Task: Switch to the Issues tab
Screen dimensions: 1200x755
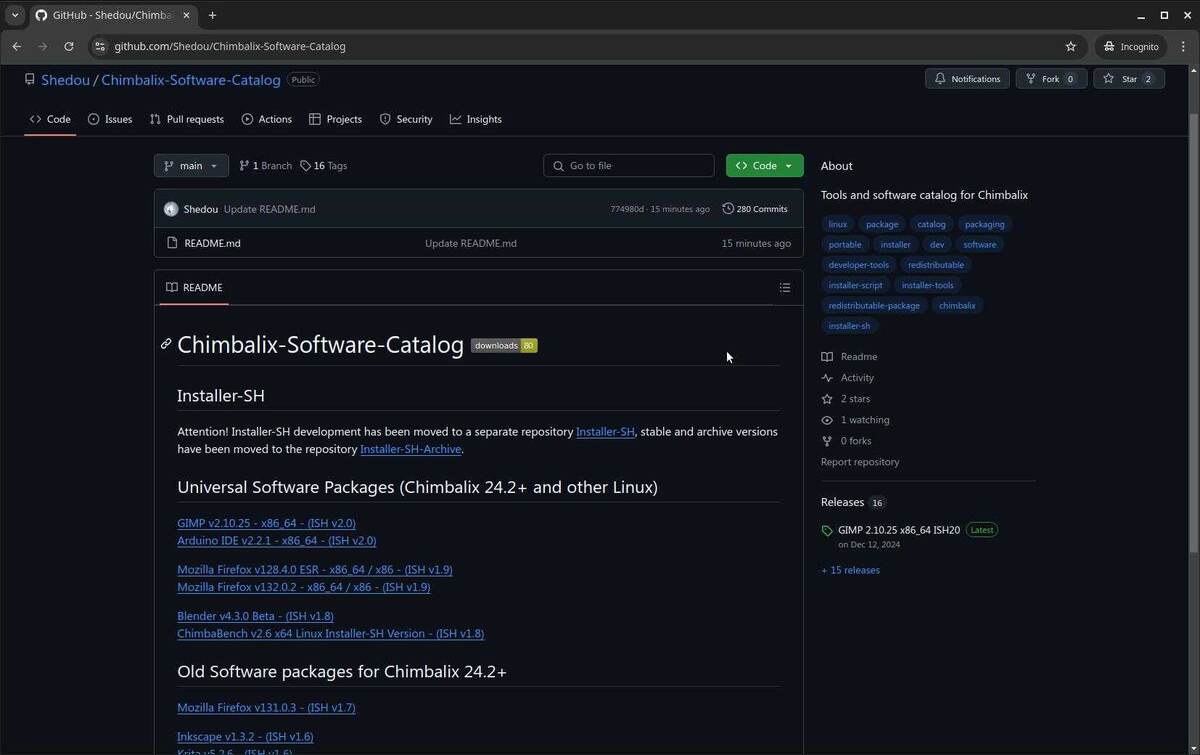Action: pos(110,119)
